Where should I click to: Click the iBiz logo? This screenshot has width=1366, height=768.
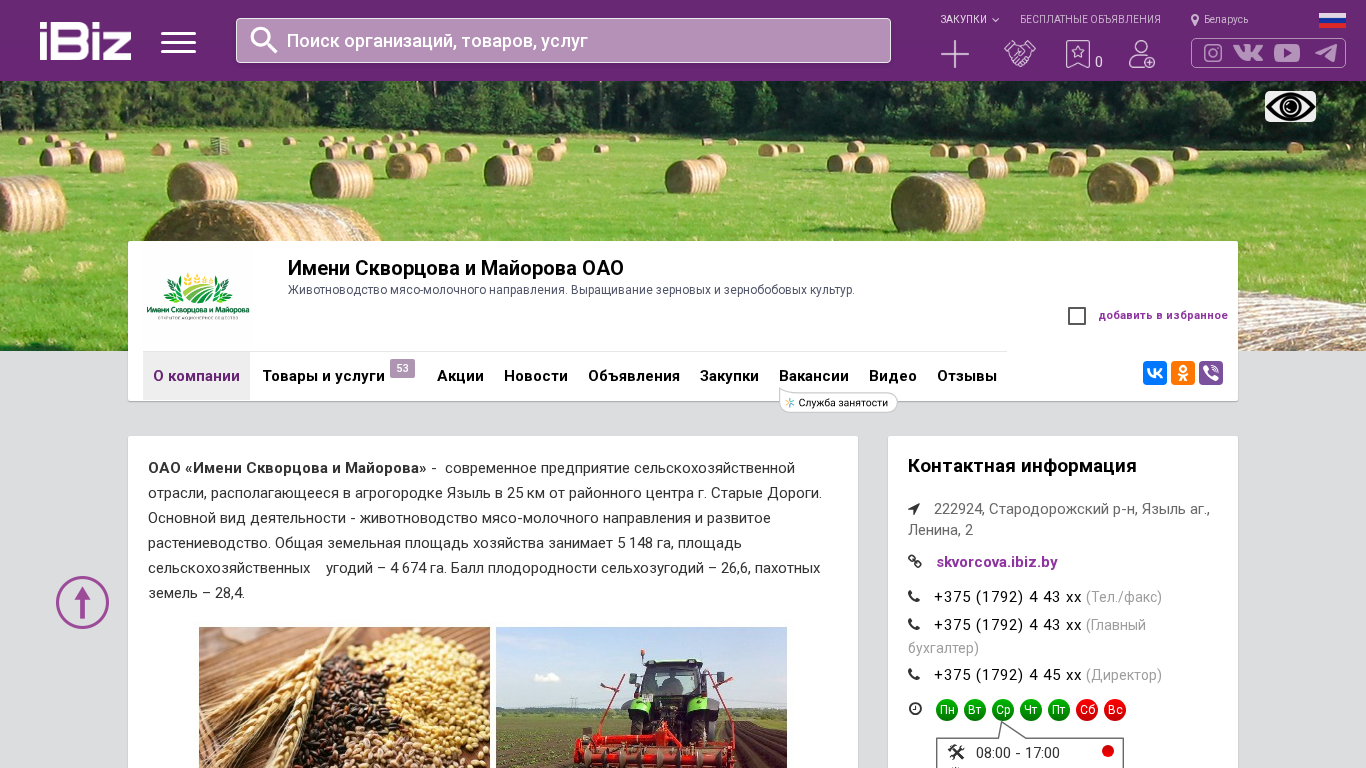tap(85, 41)
